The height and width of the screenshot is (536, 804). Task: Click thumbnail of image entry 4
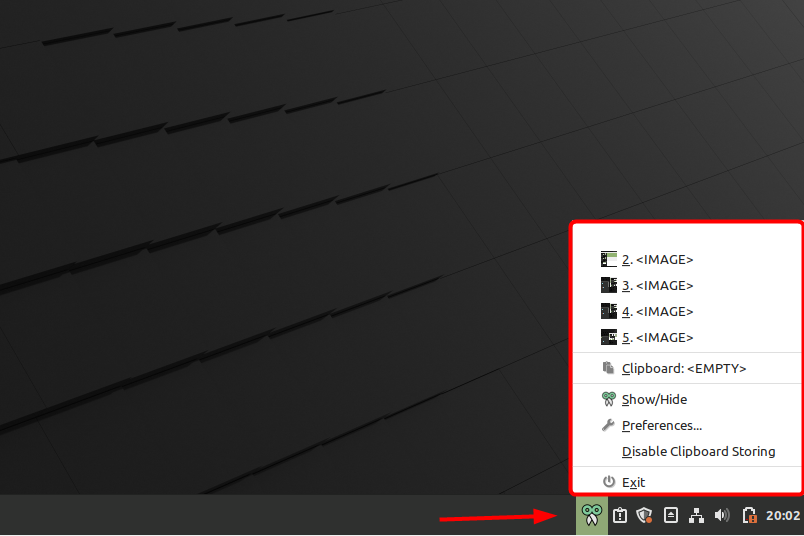[x=609, y=311]
